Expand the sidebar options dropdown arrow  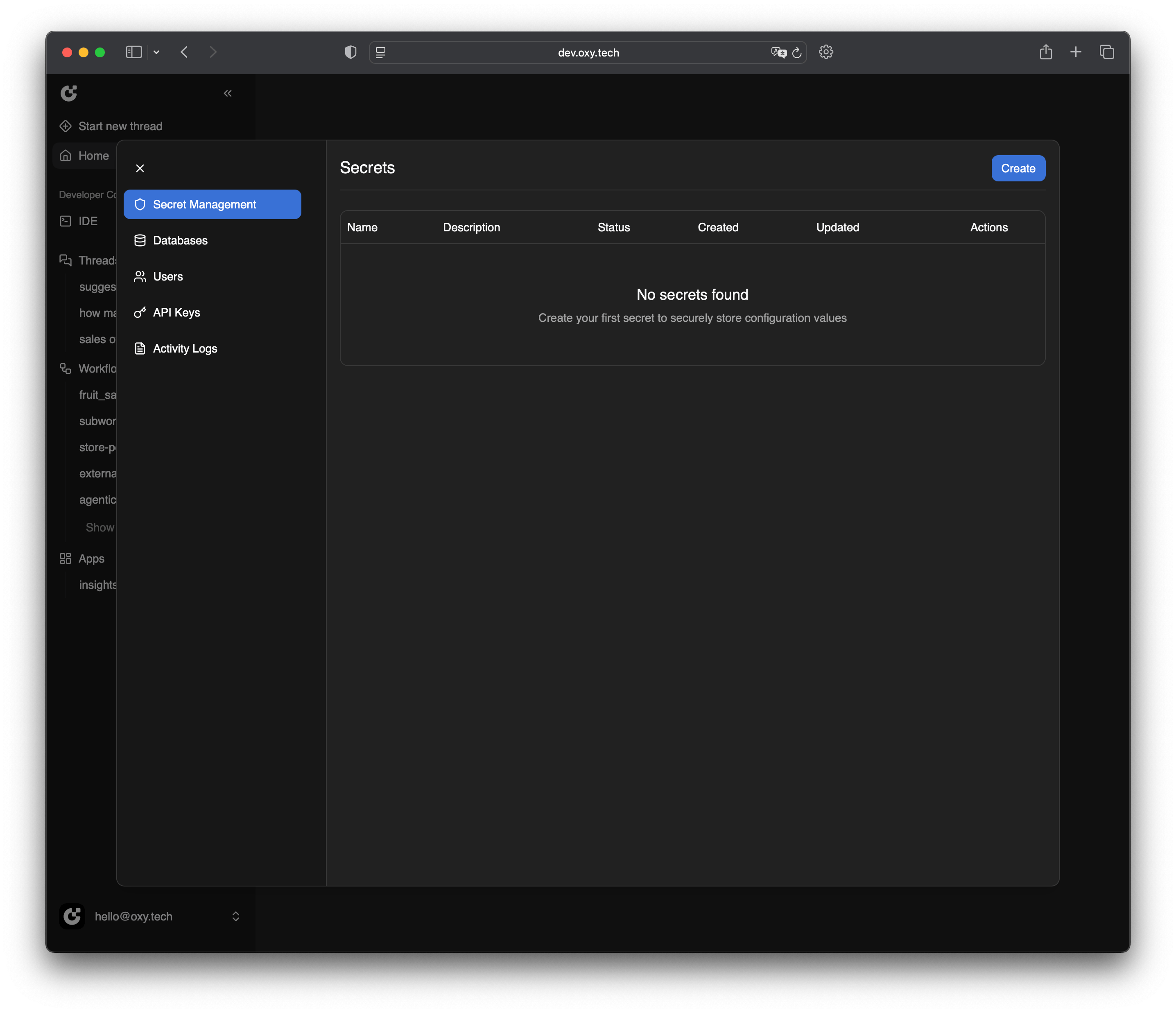(157, 52)
